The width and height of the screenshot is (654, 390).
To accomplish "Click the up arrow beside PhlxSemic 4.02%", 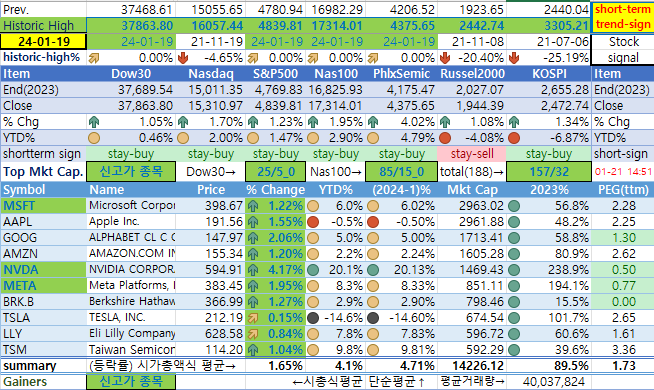I will (x=373, y=122).
